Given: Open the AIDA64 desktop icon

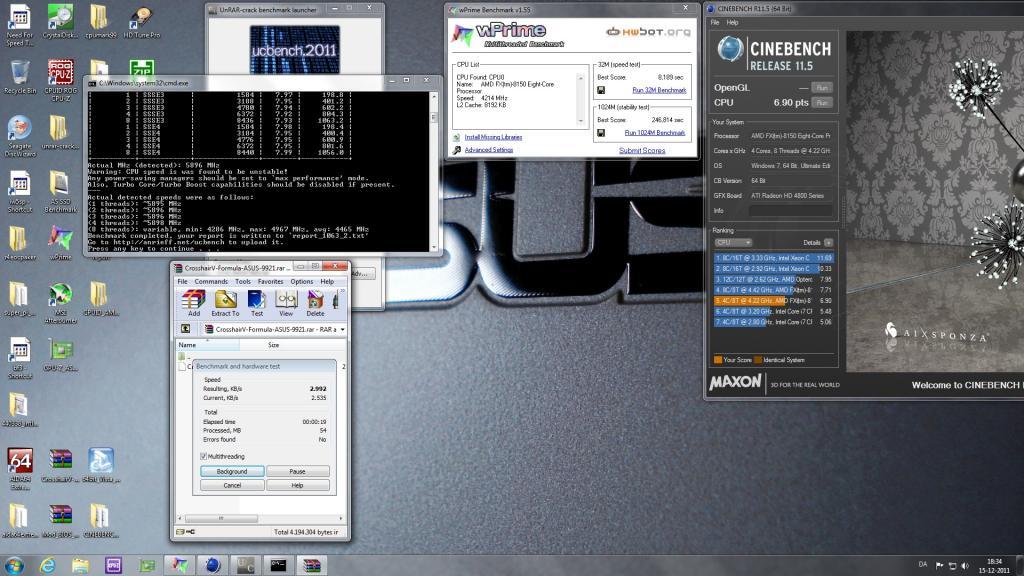Looking at the screenshot, I should pos(20,469).
